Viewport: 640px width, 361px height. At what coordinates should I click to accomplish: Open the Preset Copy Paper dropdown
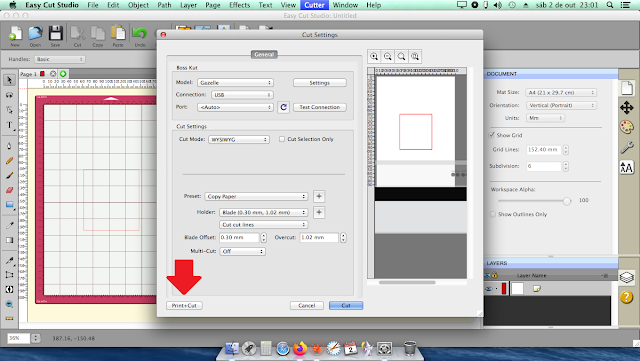tap(256, 196)
